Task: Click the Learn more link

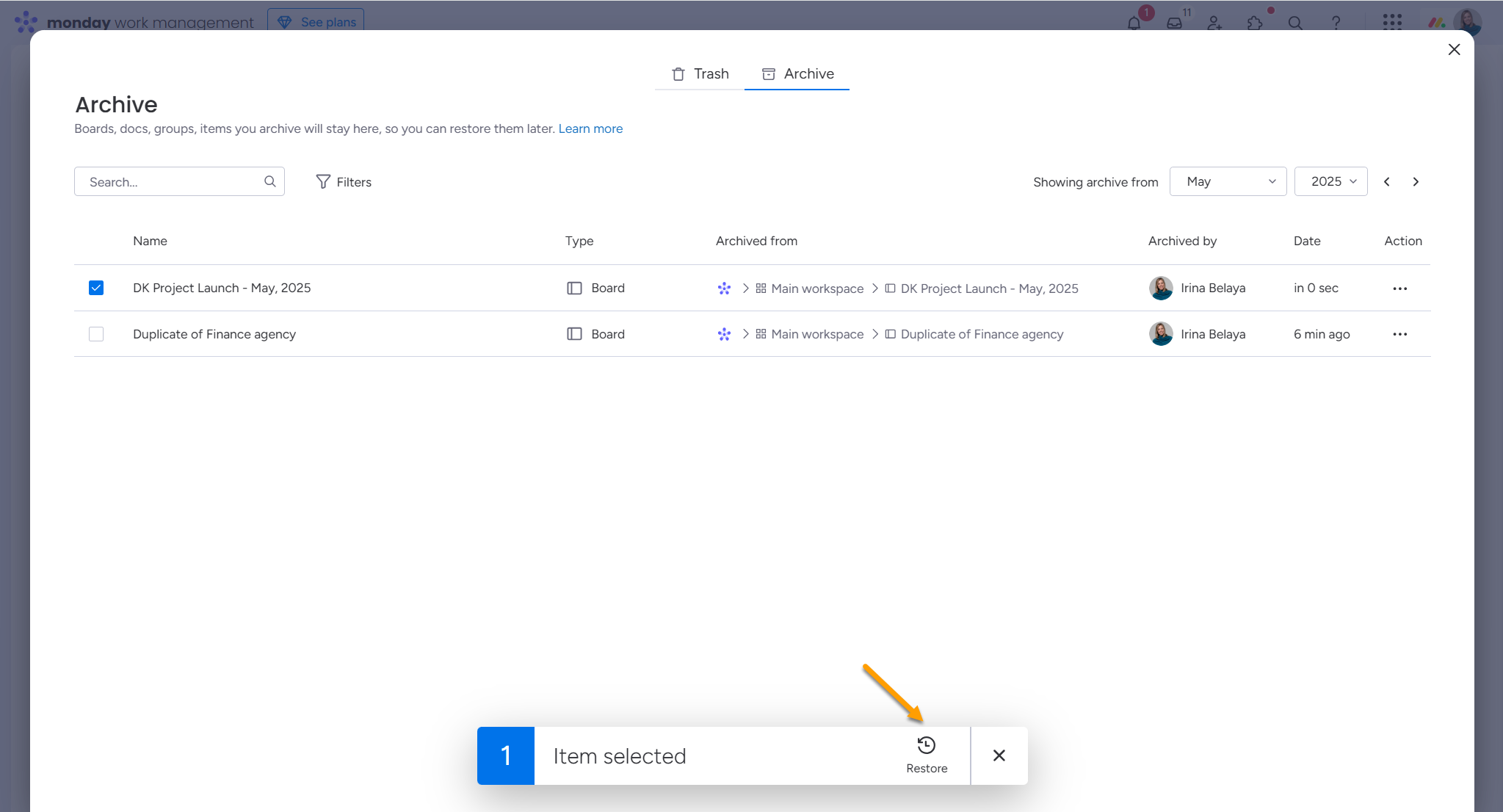Action: point(590,128)
